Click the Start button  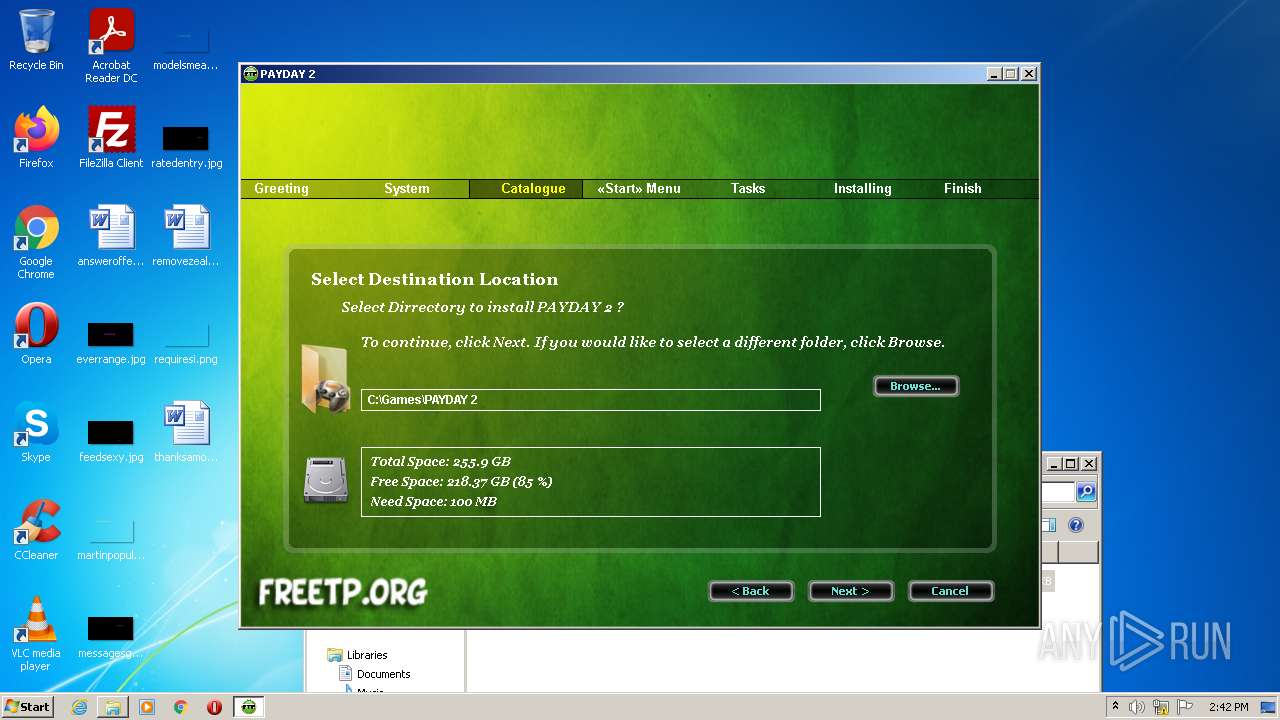(x=28, y=707)
